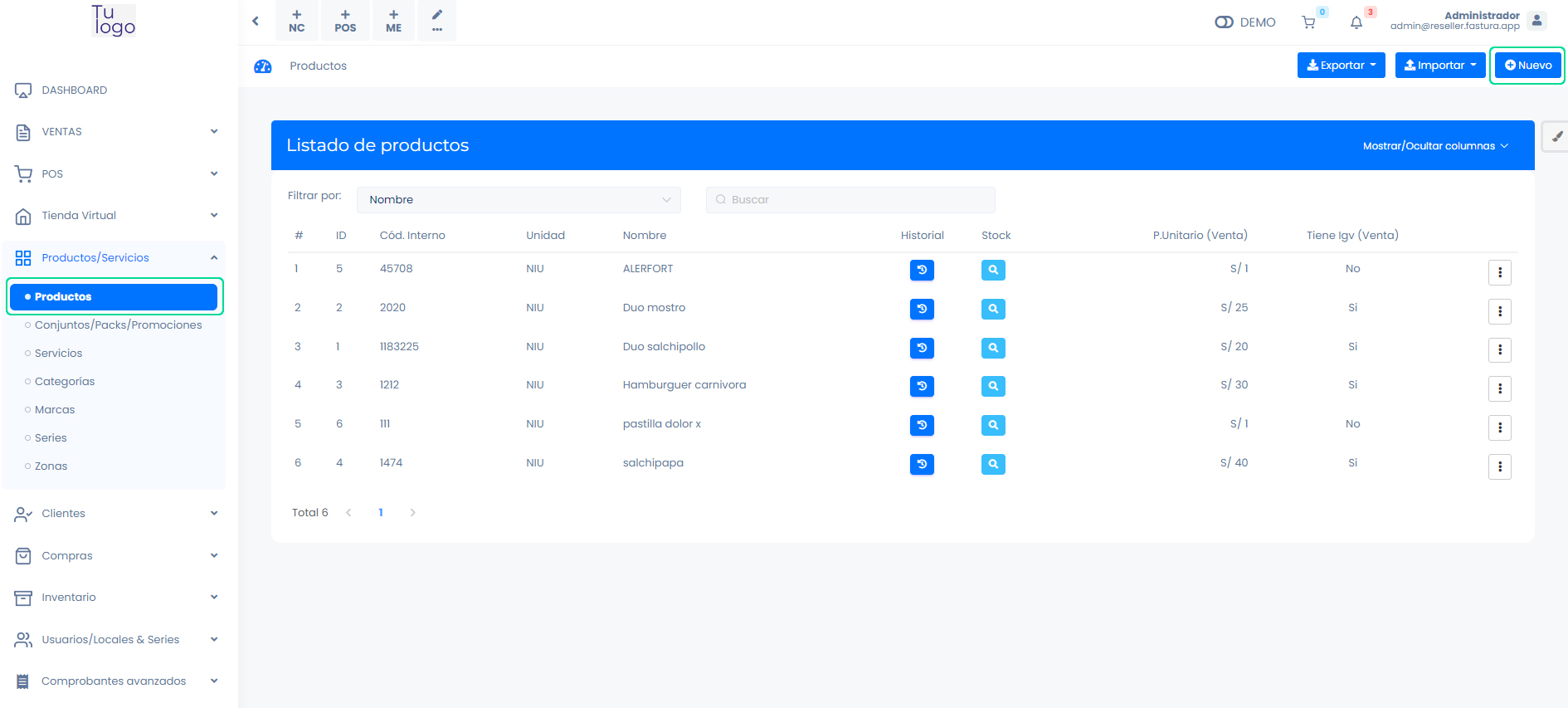1568x708 pixels.
Task: Open the Exportar dropdown button
Action: click(x=1341, y=66)
